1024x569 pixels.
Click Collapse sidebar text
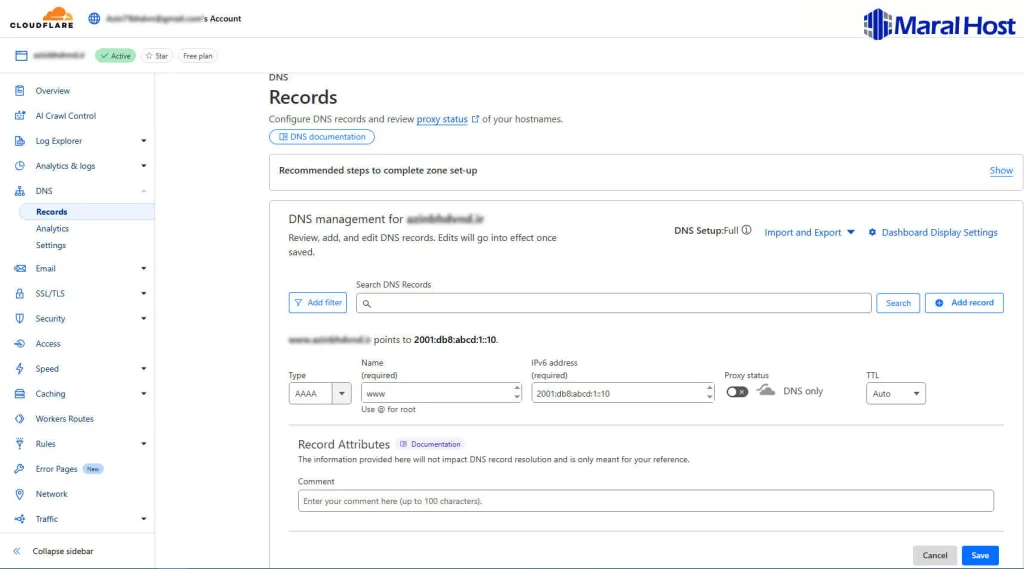click(x=63, y=551)
